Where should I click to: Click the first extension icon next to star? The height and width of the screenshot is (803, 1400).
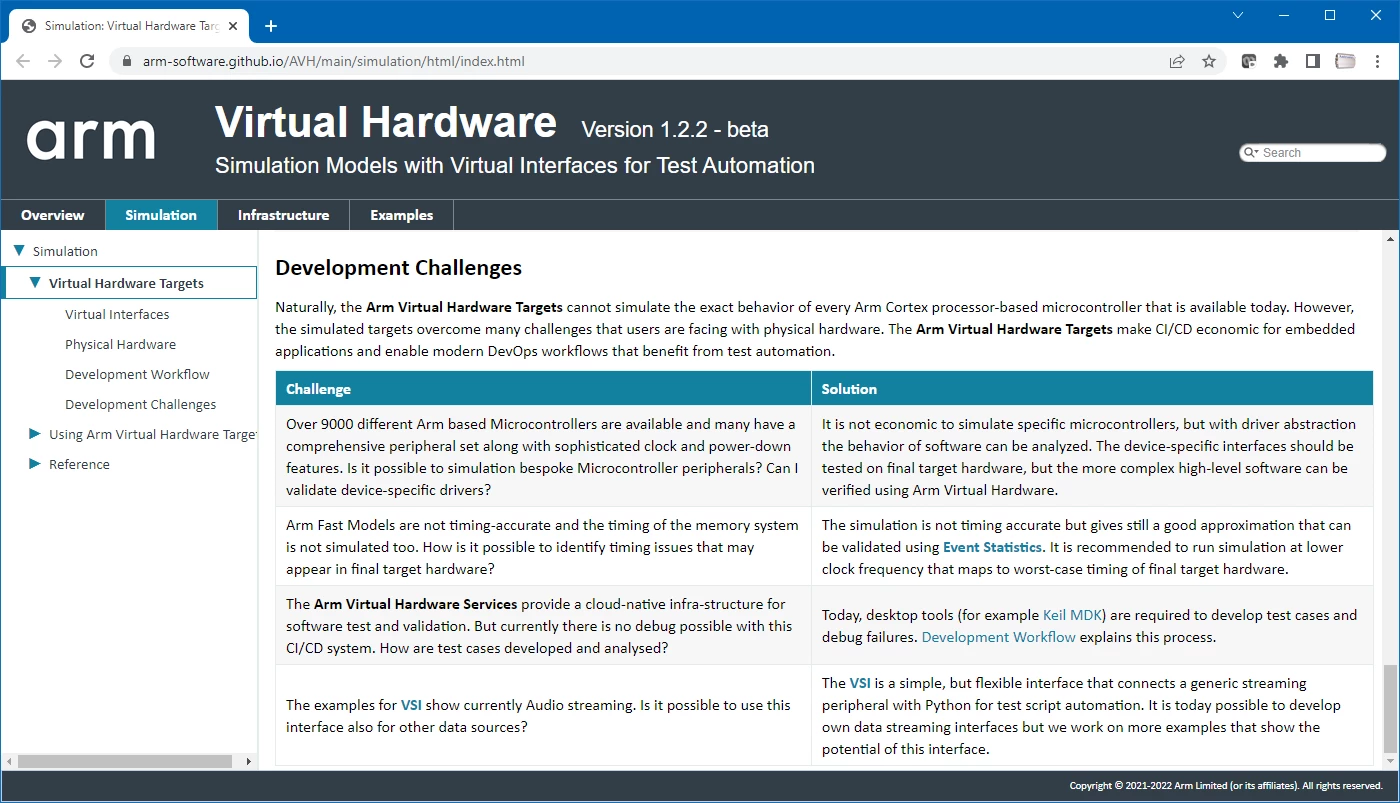click(x=1249, y=61)
